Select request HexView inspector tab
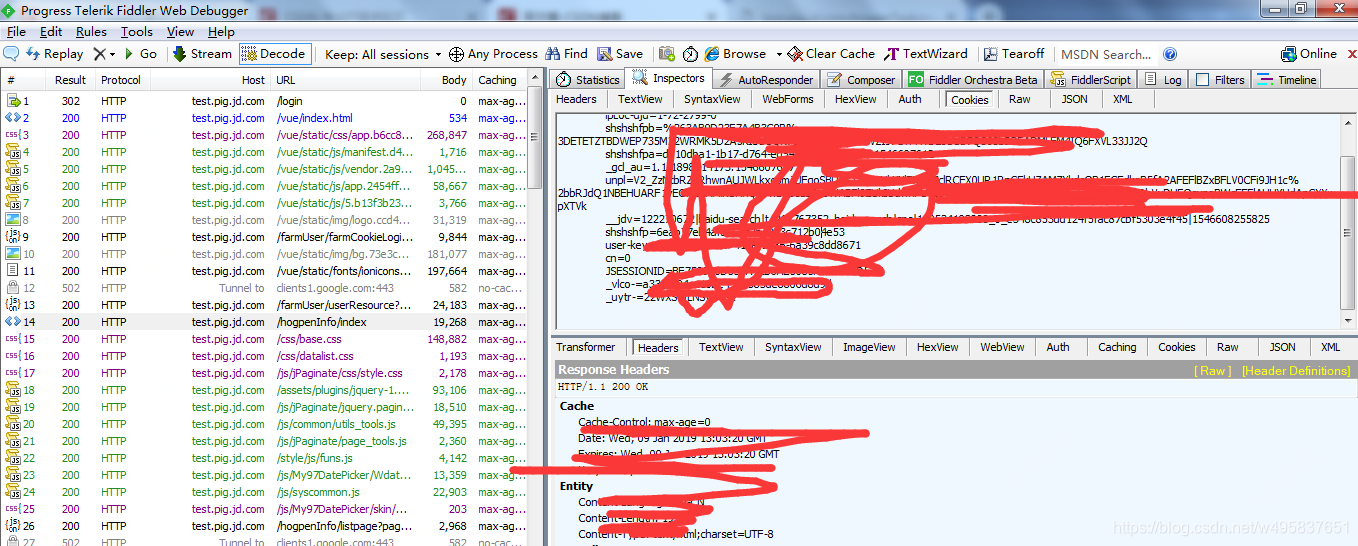The image size is (1358, 546). point(856,99)
